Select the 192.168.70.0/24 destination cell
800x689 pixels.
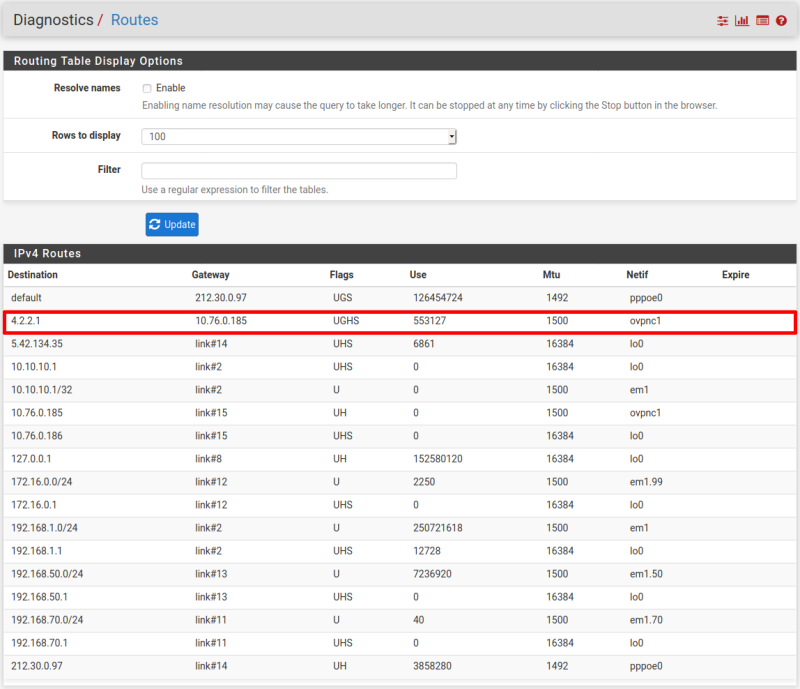click(47, 619)
